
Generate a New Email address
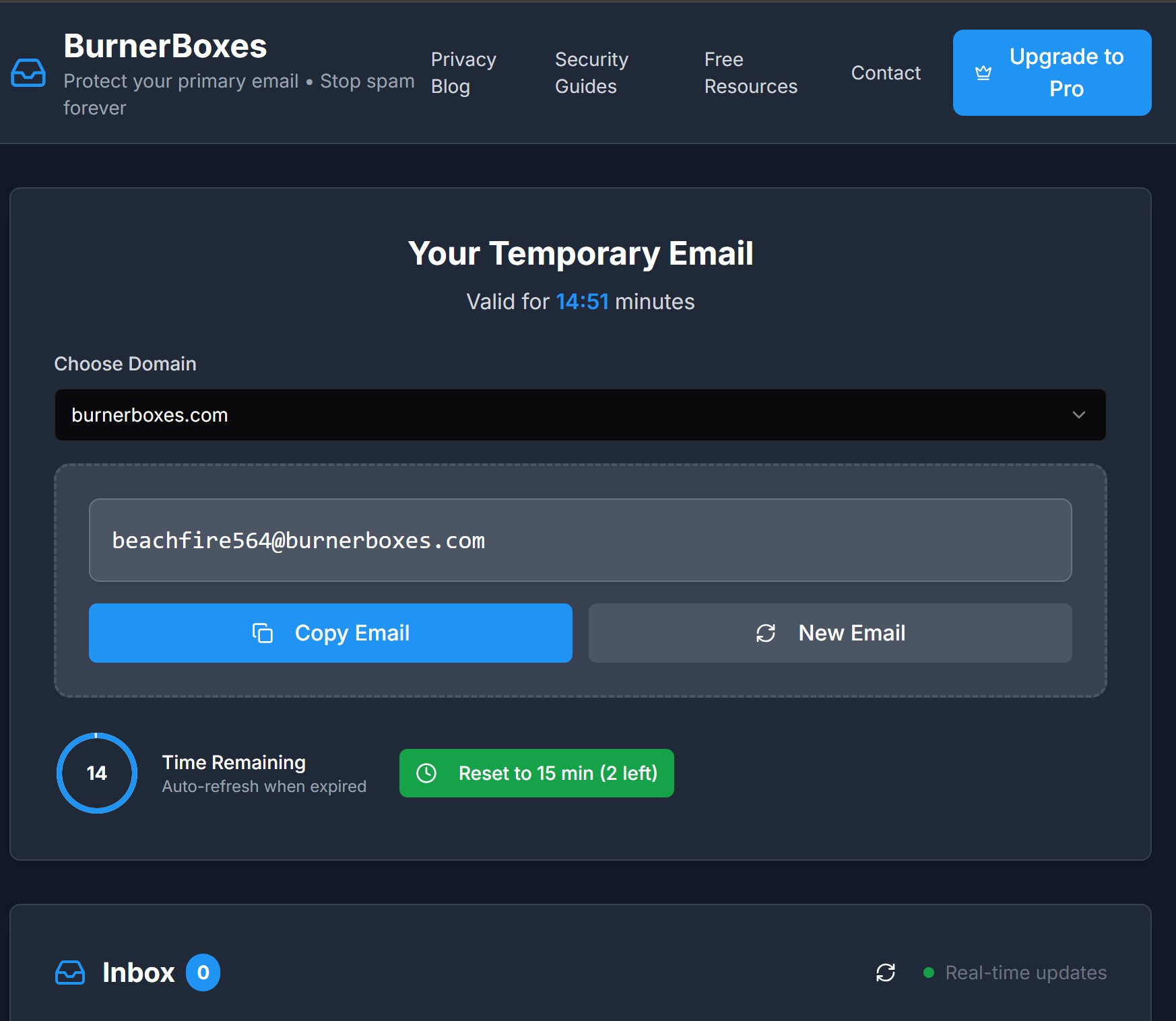(x=830, y=633)
